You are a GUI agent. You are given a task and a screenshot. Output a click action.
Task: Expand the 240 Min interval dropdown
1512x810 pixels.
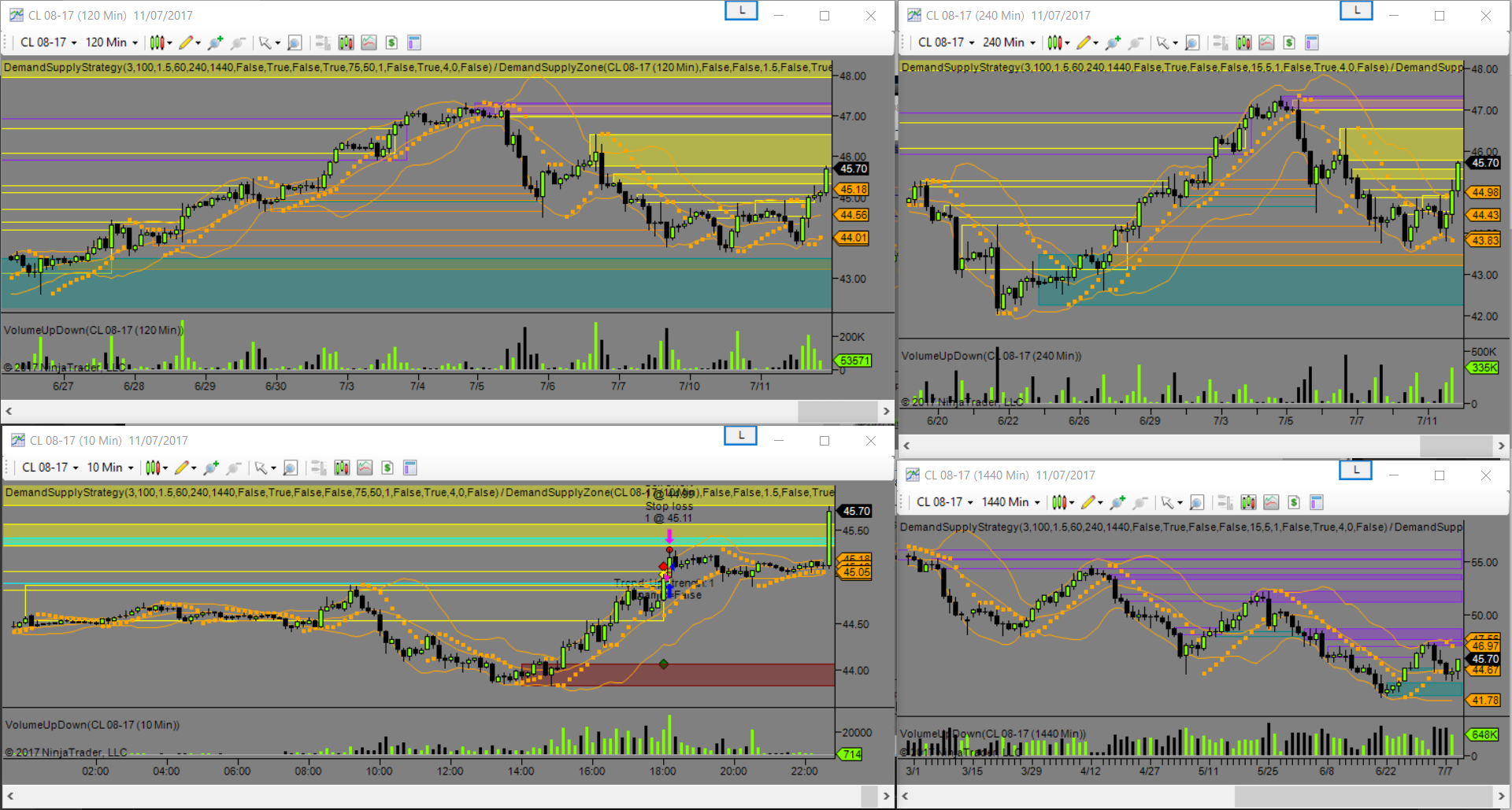(x=1010, y=43)
